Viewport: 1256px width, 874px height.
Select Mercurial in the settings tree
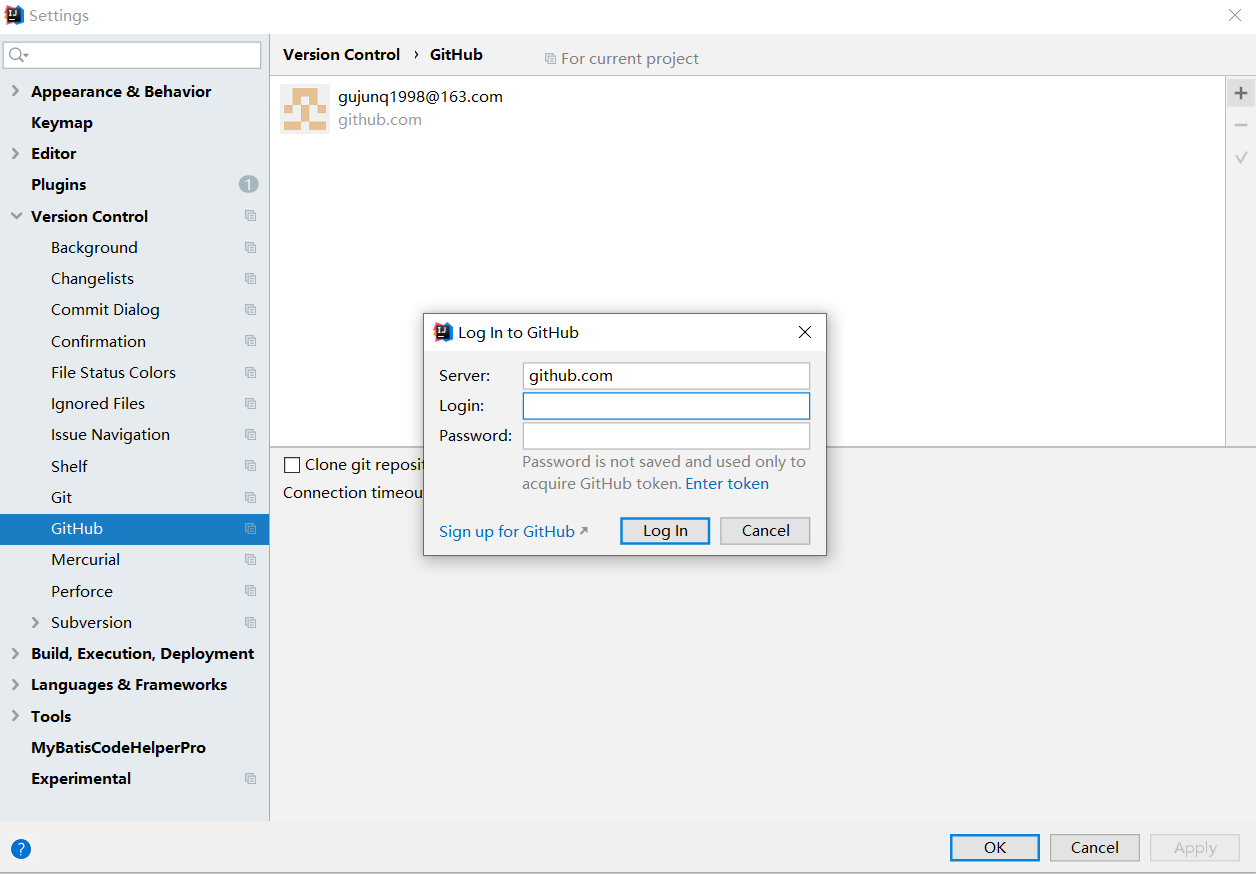pyautogui.click(x=86, y=560)
